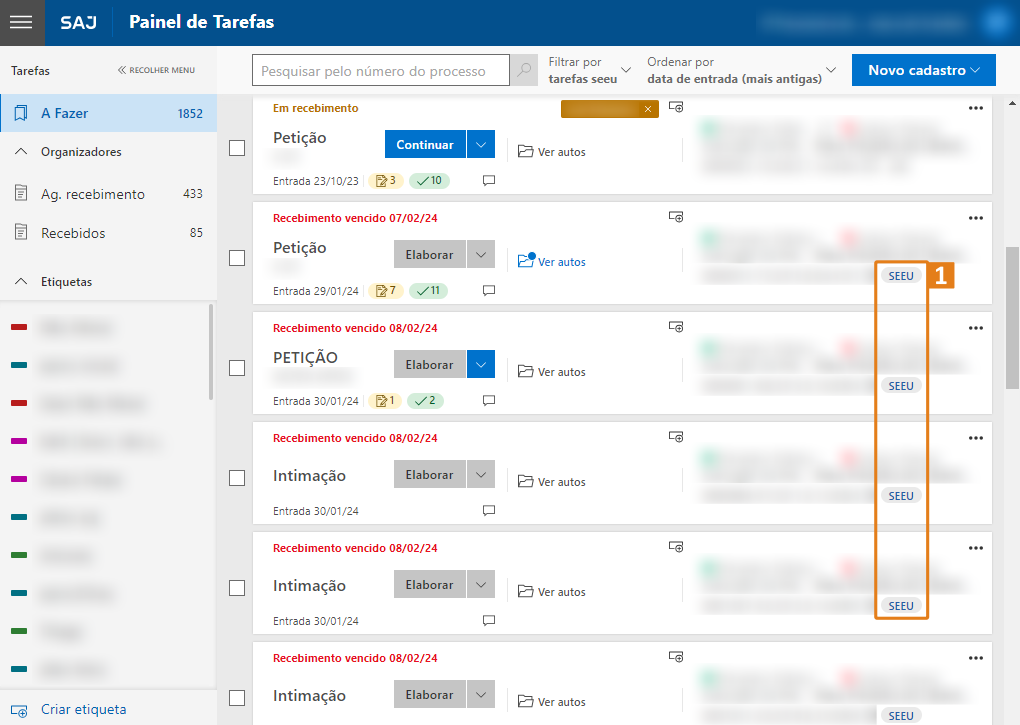Open the hamburger main menu
Viewport: 1020px width, 725px height.
[22, 22]
